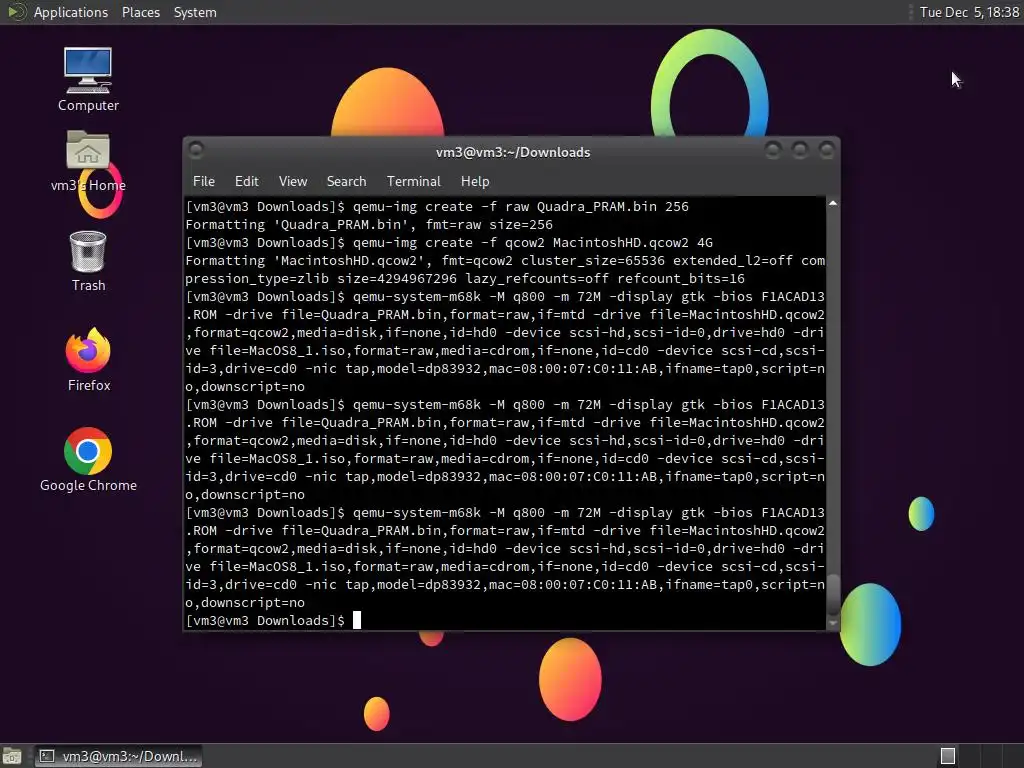Open the Edit menu in terminal
This screenshot has width=1024, height=768.
246,181
